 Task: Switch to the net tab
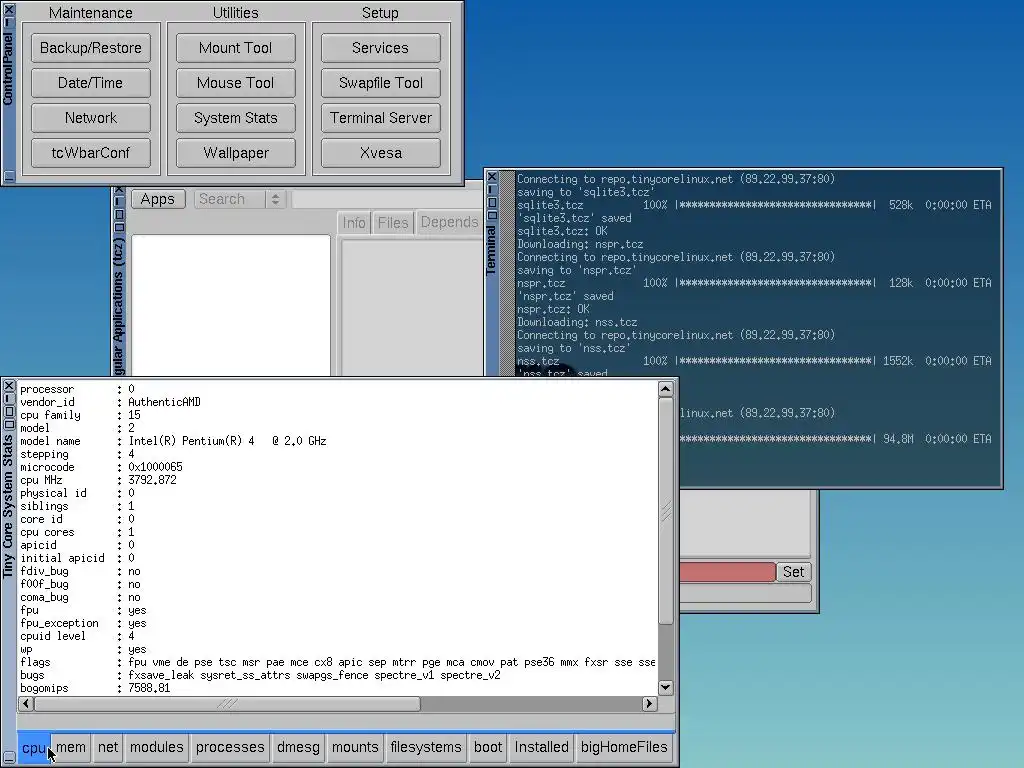click(x=108, y=747)
